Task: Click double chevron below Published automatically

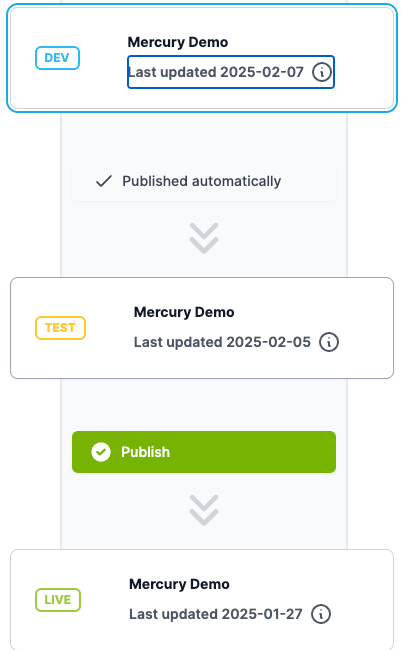Action: tap(204, 238)
